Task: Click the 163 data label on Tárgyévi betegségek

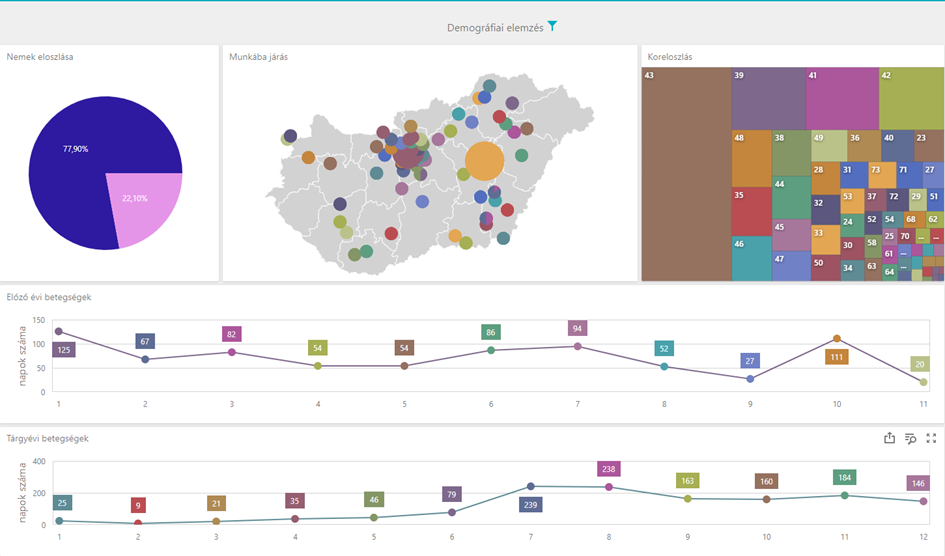Action: pos(688,481)
